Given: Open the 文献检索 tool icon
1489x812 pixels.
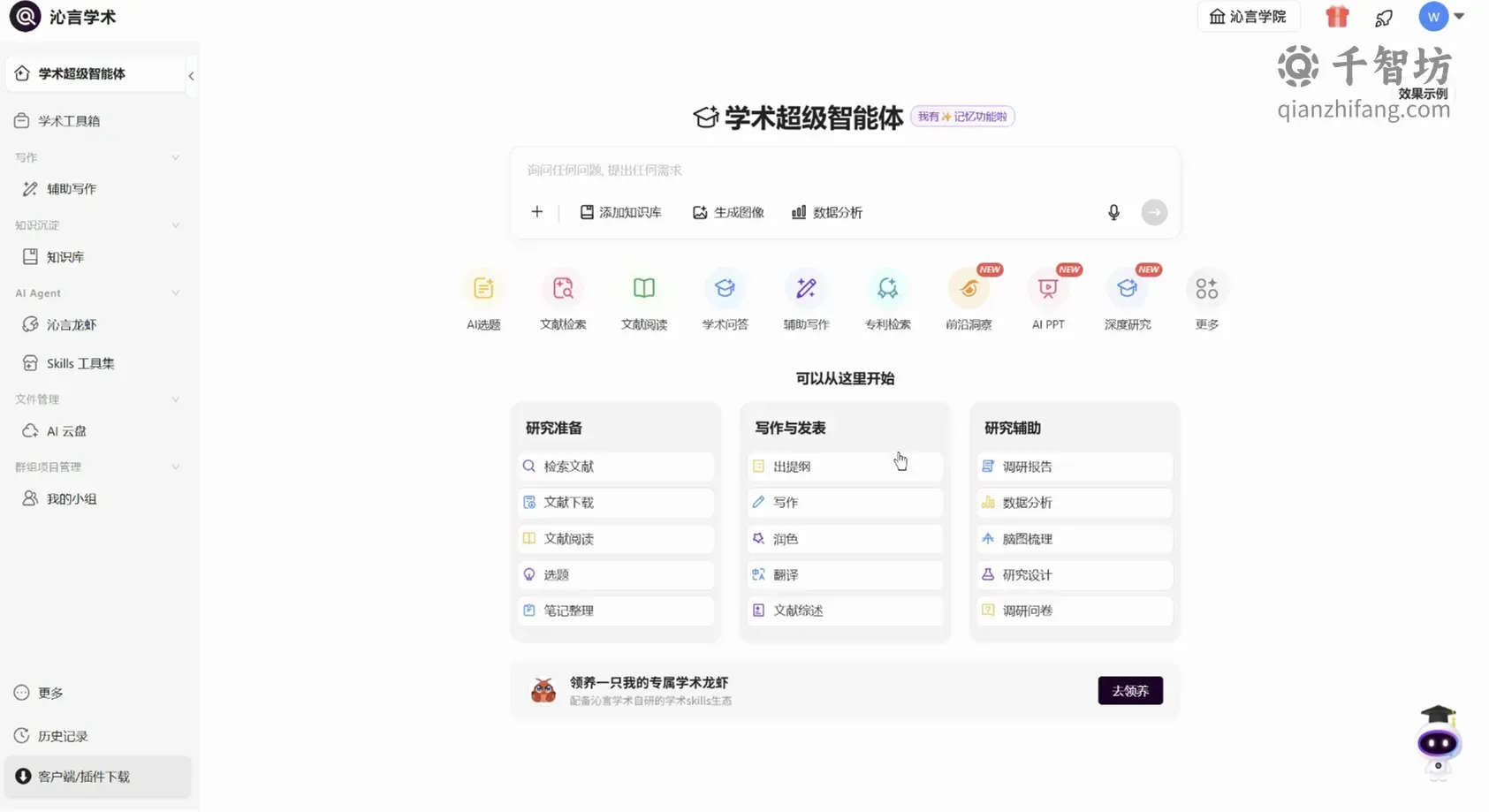Looking at the screenshot, I should click(563, 289).
